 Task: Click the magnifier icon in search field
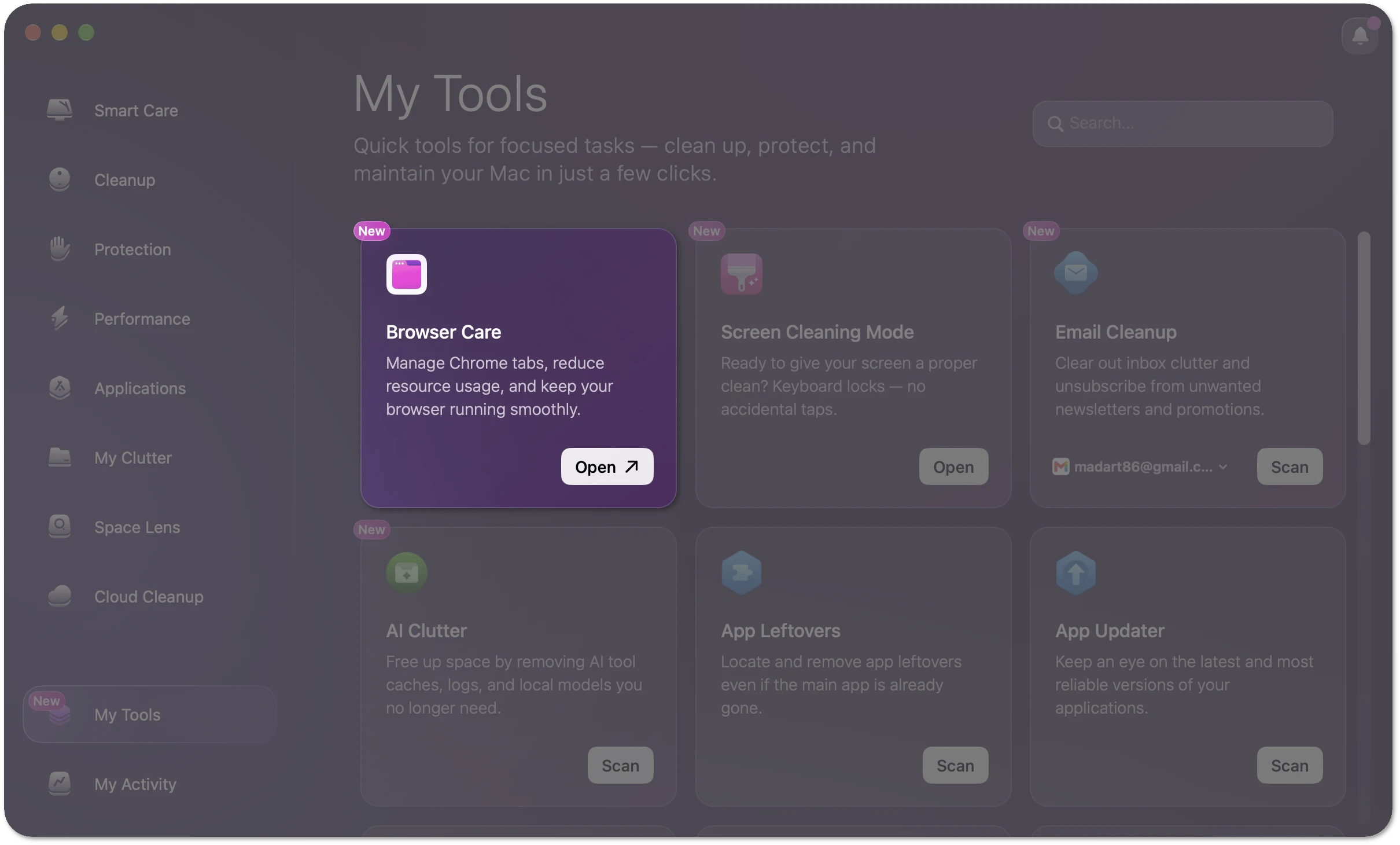[x=1055, y=124]
